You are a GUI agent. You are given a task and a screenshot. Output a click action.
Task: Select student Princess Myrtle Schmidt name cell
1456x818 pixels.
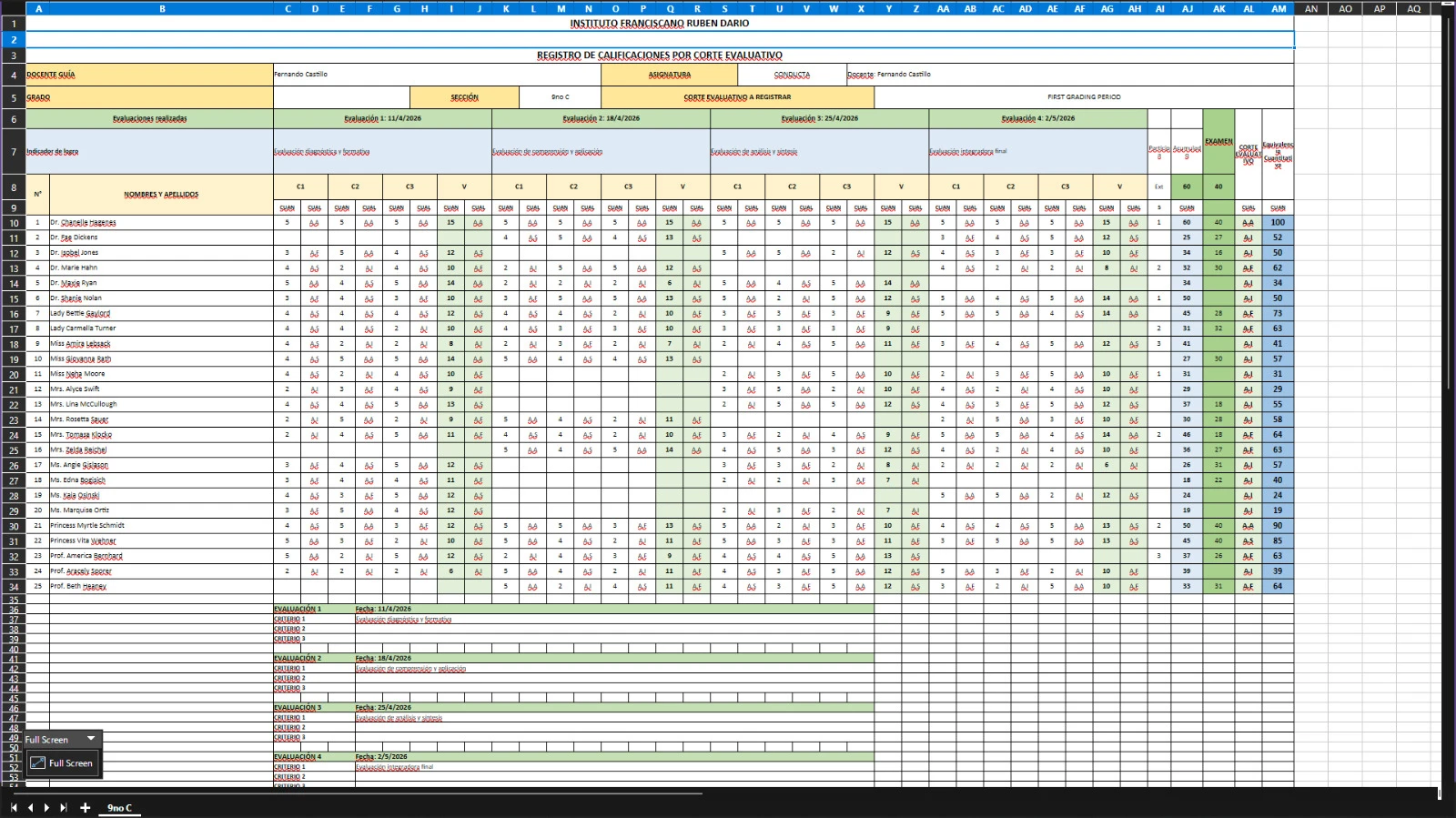pos(161,526)
